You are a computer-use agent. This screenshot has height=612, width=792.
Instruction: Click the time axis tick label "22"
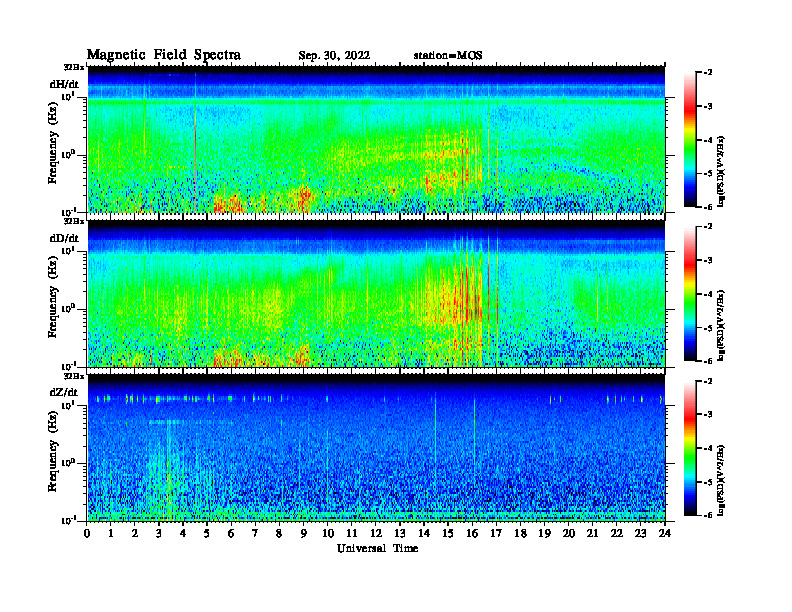(x=617, y=533)
